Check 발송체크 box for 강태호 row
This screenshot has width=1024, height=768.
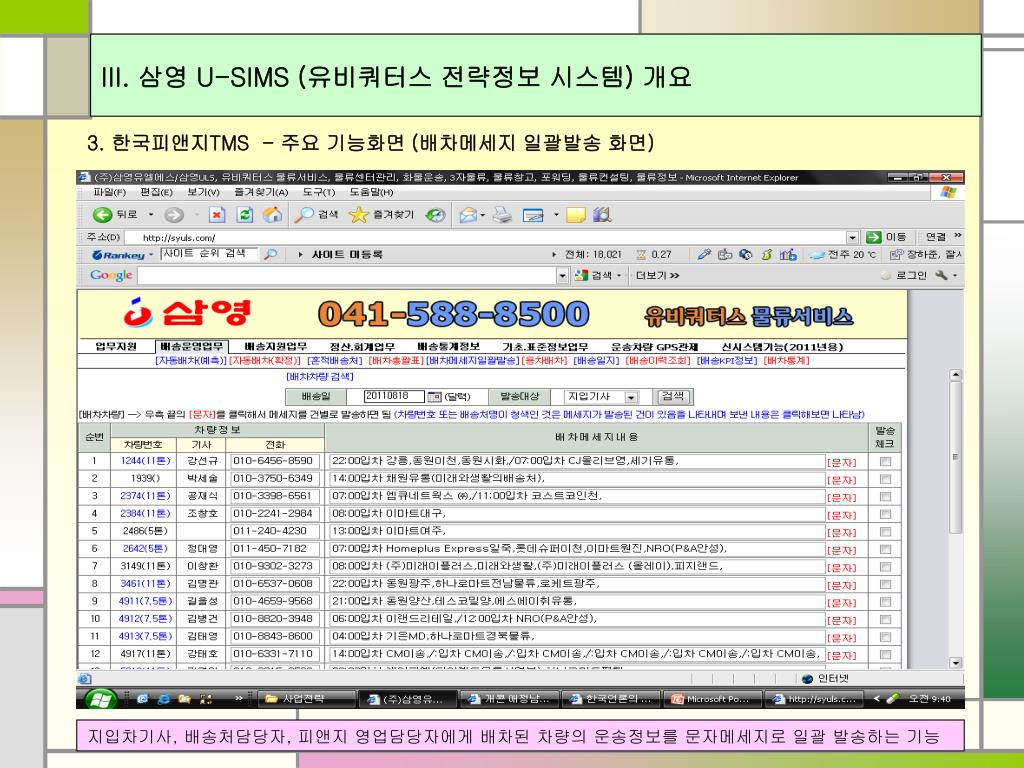886,654
